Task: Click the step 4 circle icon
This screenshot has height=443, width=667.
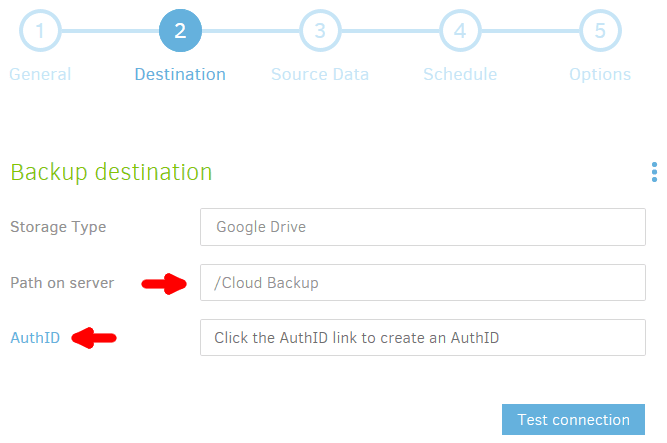Action: click(460, 31)
